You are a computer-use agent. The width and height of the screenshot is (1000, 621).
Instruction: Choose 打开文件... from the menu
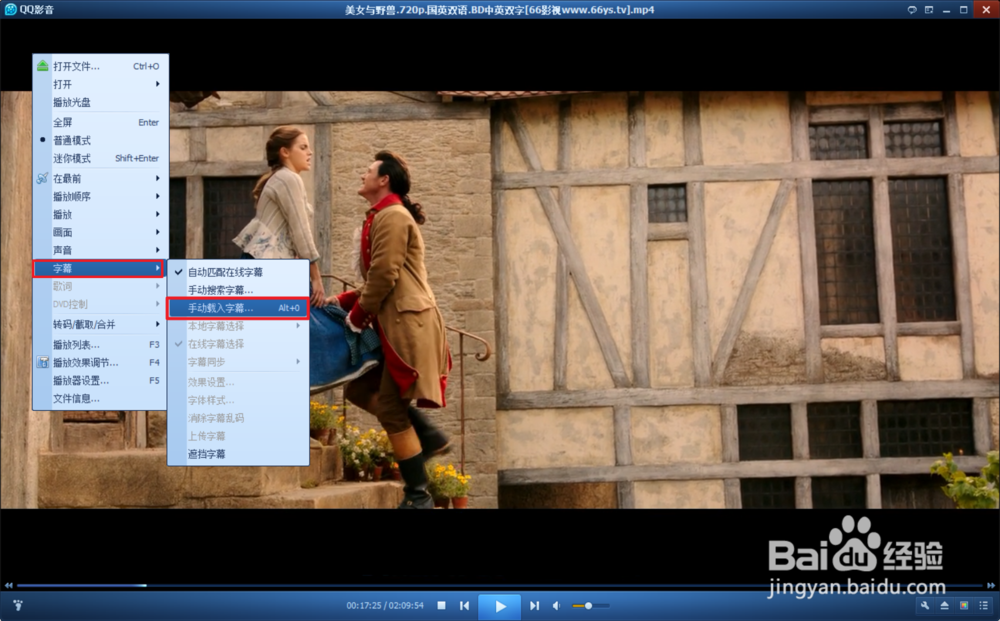pos(100,66)
